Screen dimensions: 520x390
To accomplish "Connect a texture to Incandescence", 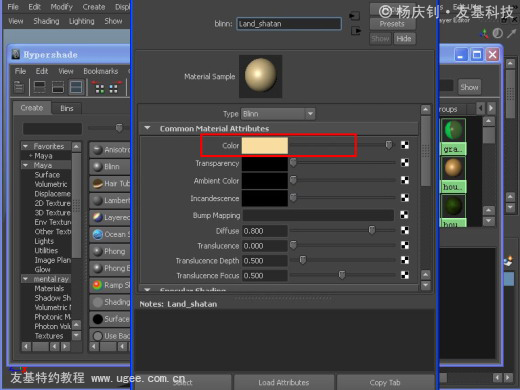I will pyautogui.click(x=405, y=198).
